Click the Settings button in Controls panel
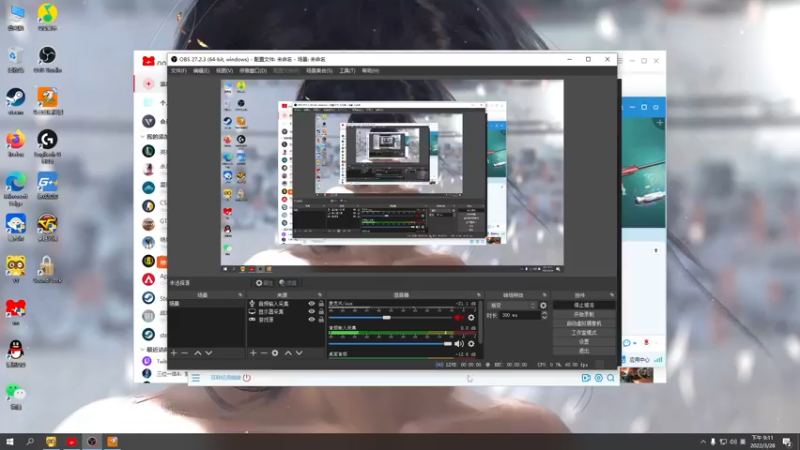800x450 pixels. (584, 342)
